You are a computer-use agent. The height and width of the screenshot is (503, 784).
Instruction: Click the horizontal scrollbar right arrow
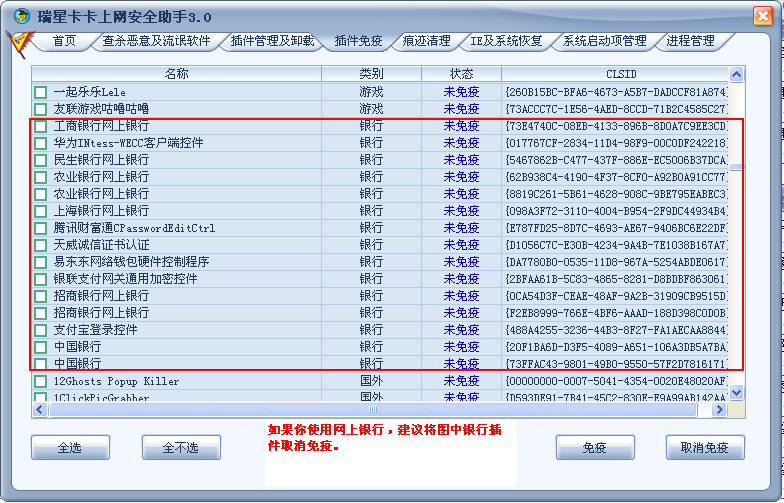pos(719,410)
